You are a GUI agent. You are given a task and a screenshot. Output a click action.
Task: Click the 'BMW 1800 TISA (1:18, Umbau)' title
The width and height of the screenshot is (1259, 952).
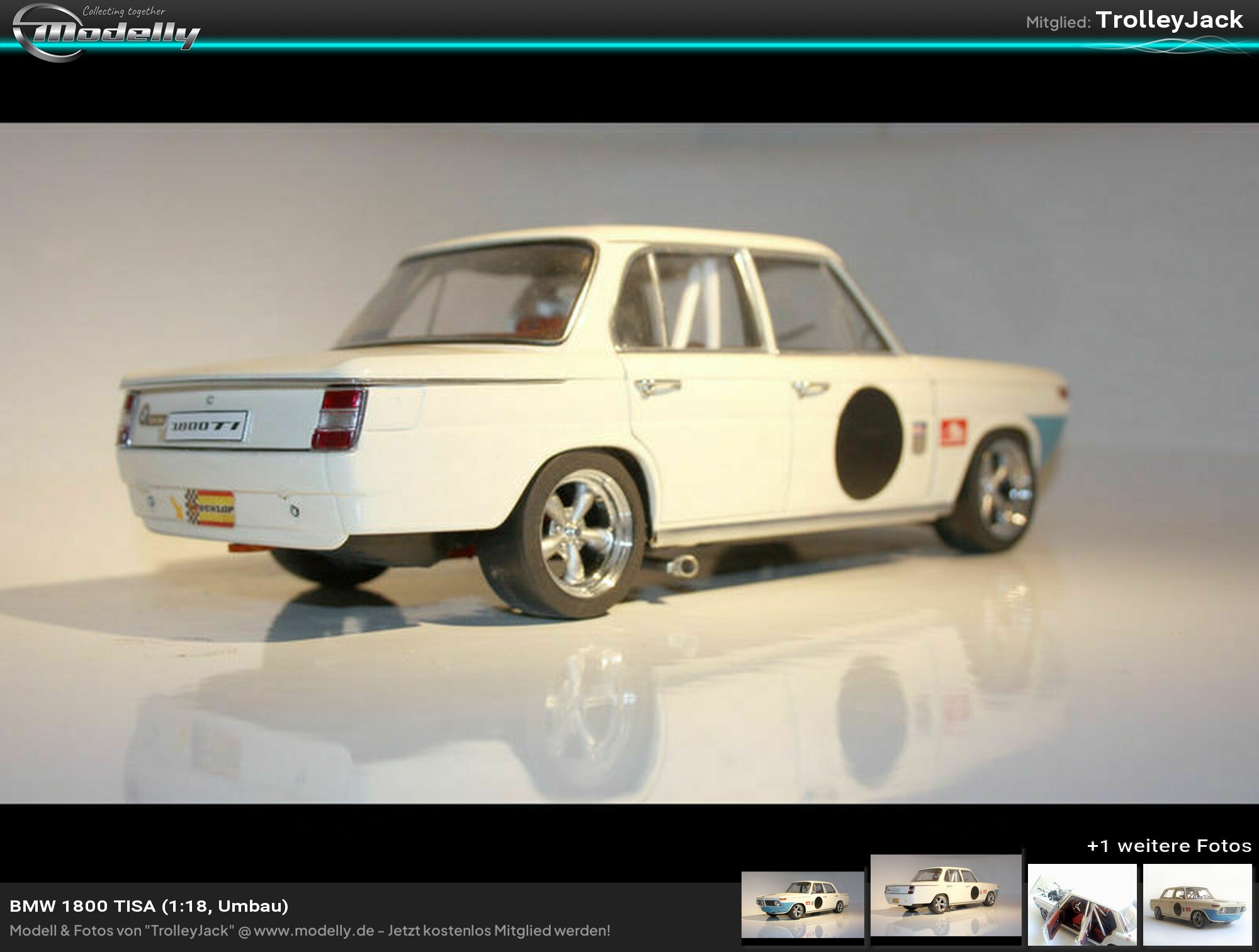(x=149, y=906)
